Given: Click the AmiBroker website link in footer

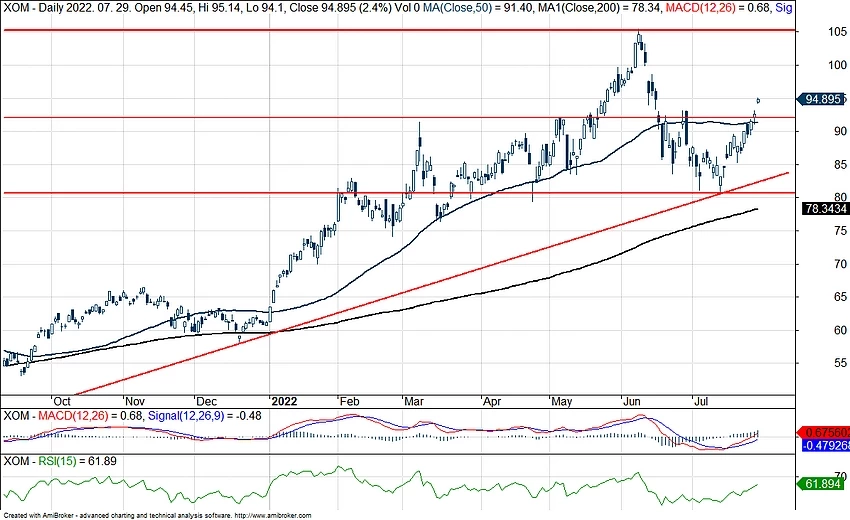Looking at the screenshot, I should pyautogui.click(x=274, y=516).
